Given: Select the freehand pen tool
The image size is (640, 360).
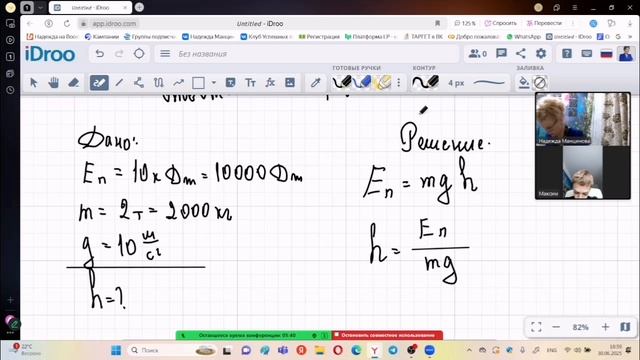Looking at the screenshot, I should (99, 83).
